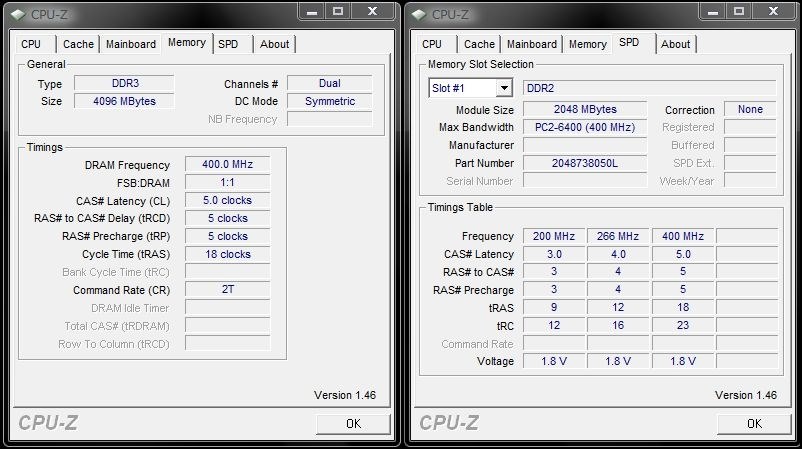802x449 pixels.
Task: Click the empty Bank Cycle Time (tRC) field
Action: click(x=227, y=272)
